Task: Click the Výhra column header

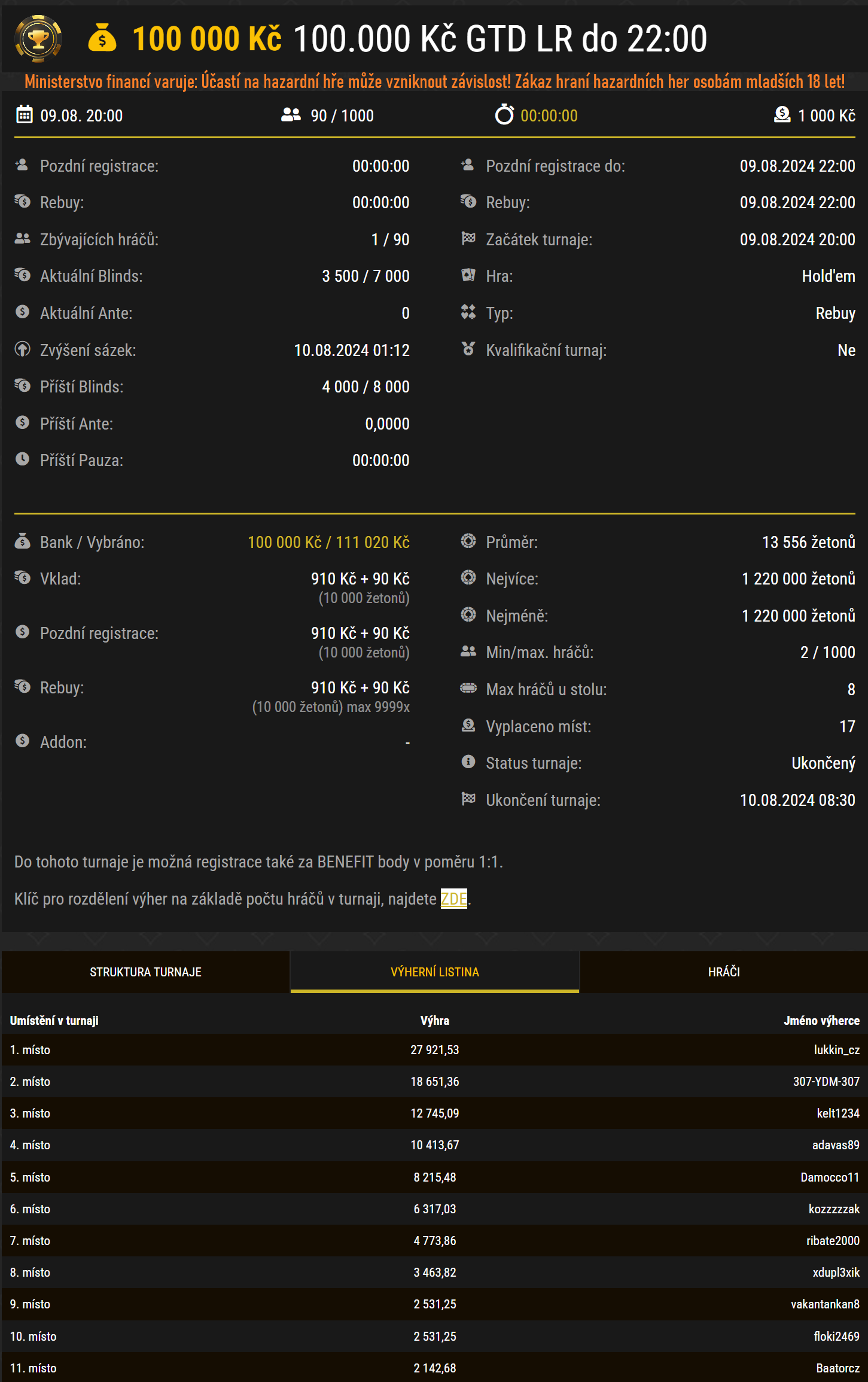Action: pos(434,1021)
